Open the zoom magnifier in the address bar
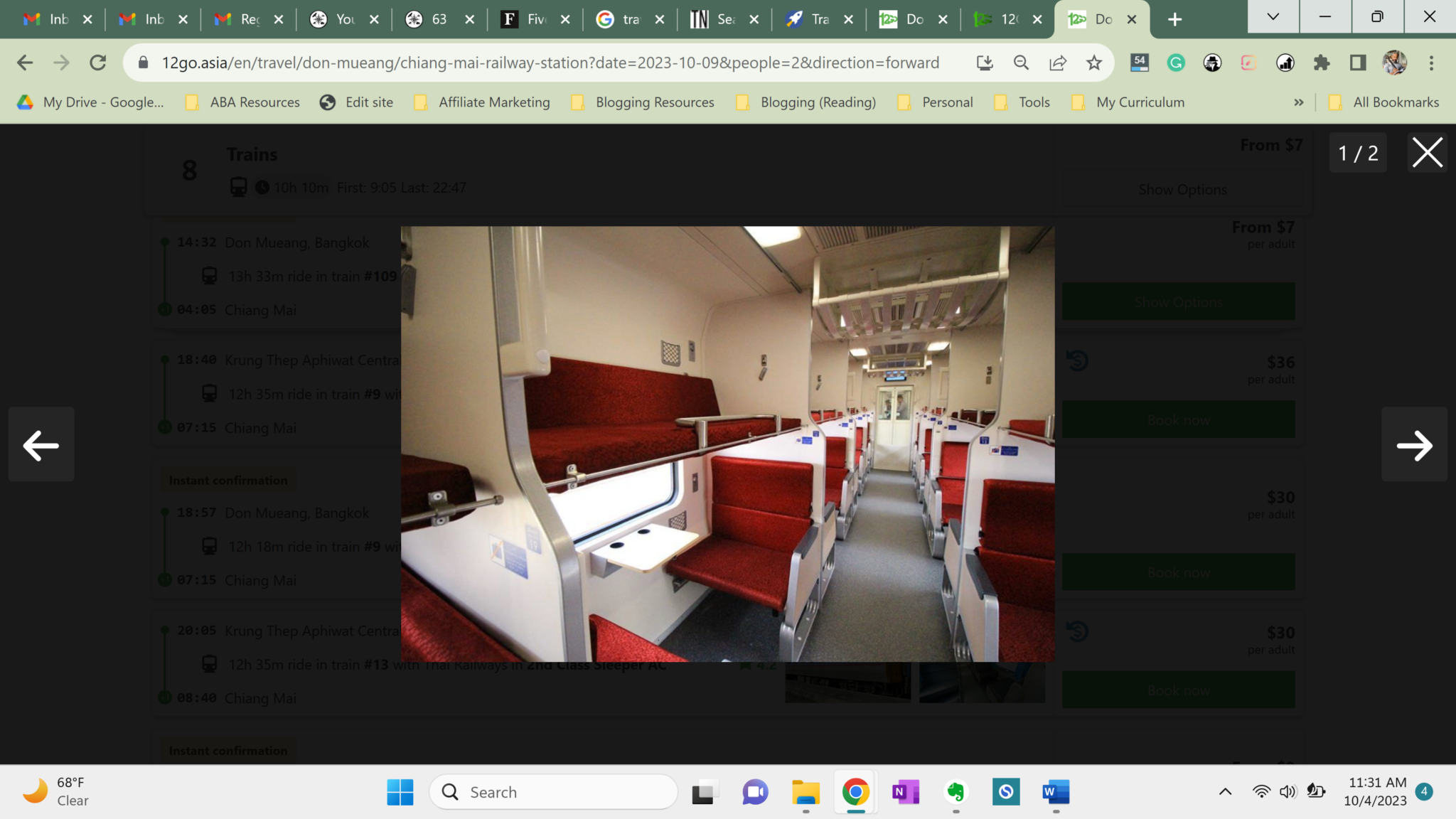This screenshot has width=1456, height=819. pyautogui.click(x=1021, y=63)
